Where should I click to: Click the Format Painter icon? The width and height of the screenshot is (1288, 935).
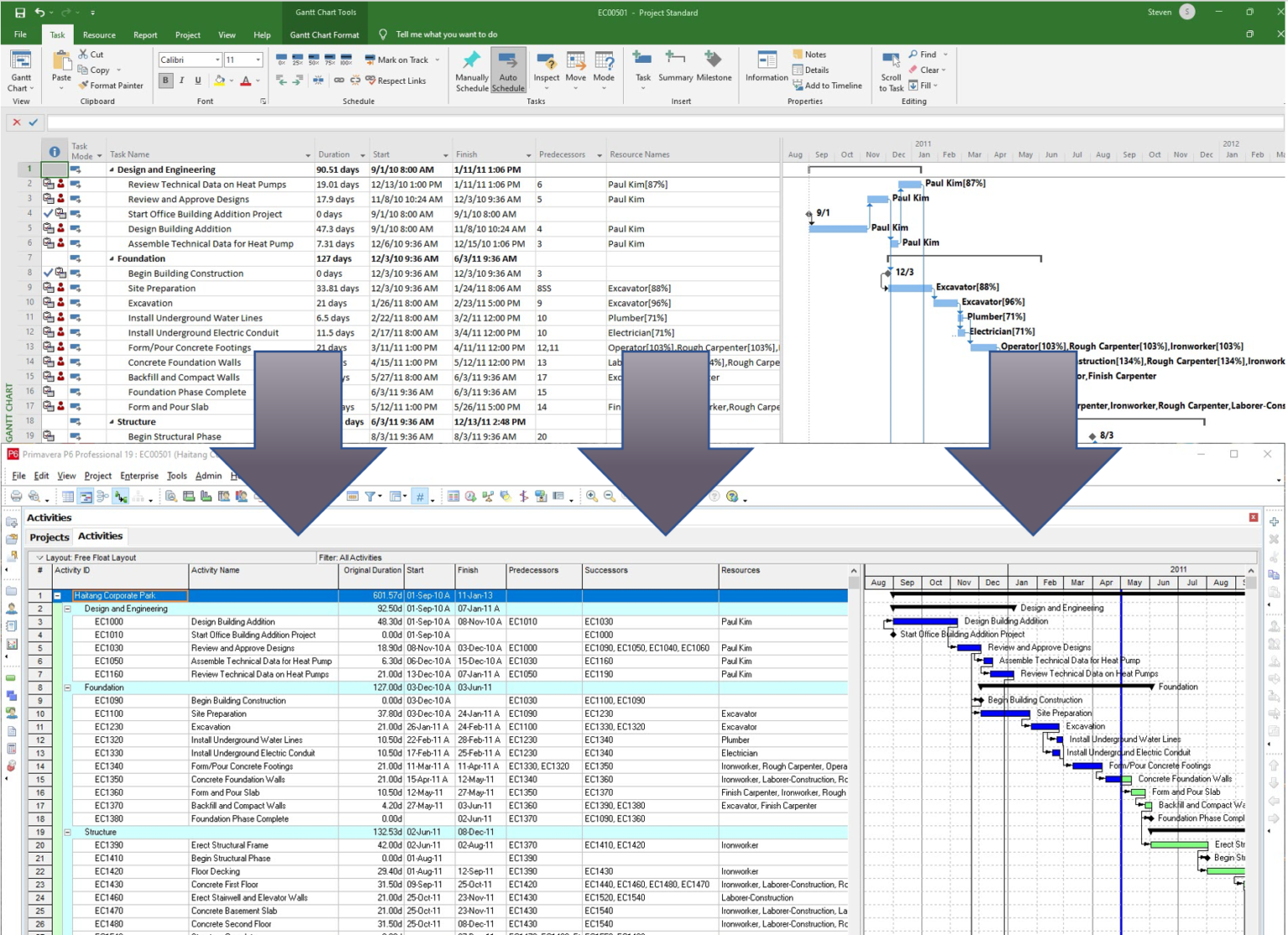tap(83, 86)
